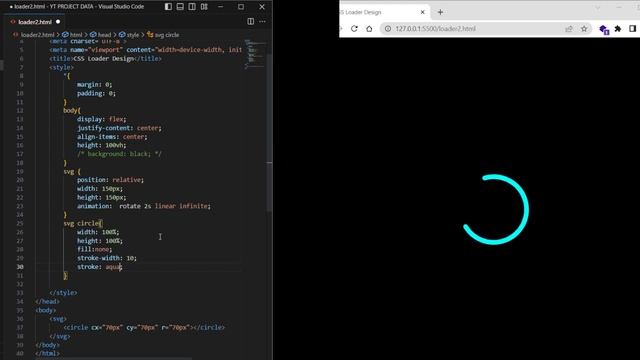Maximize the VS Code window

tap(241, 7)
